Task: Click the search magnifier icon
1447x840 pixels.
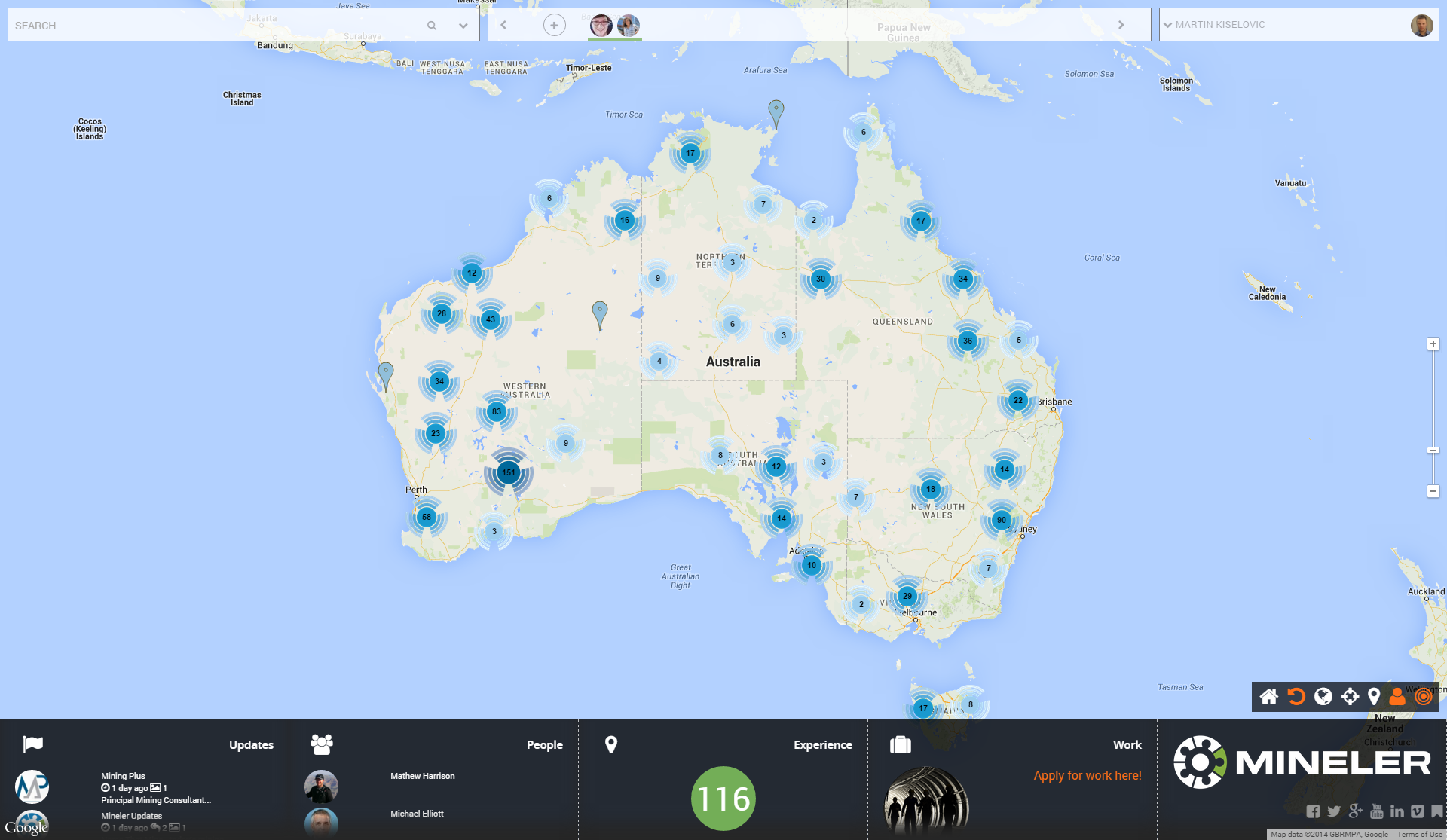Action: tap(432, 26)
